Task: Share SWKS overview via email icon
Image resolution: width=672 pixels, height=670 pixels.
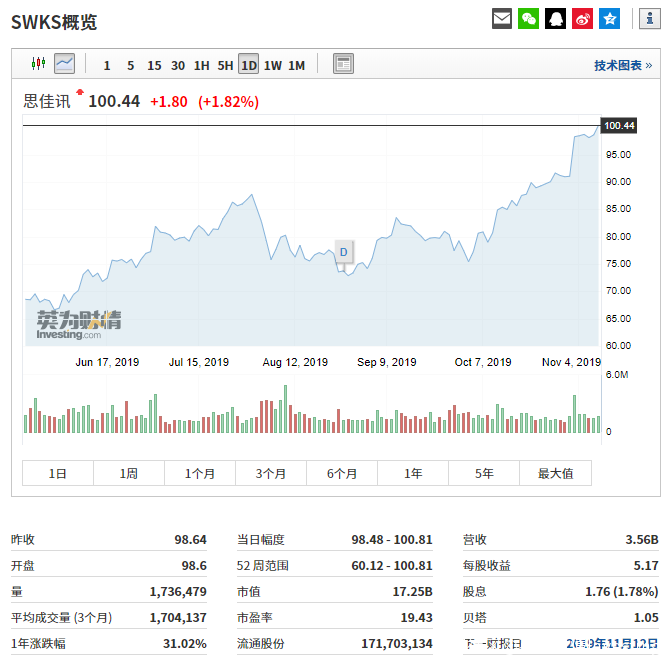Action: [502, 18]
